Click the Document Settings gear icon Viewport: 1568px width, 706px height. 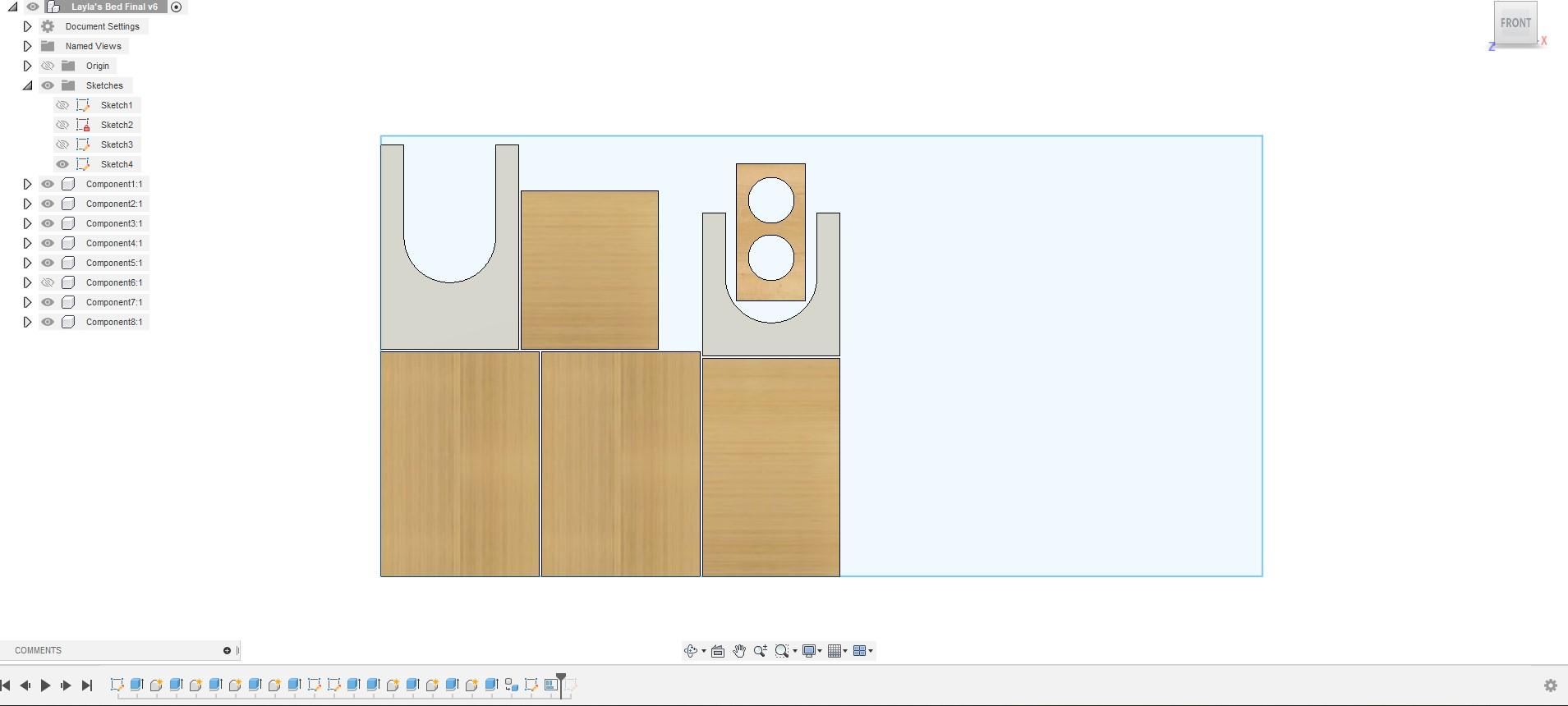(x=48, y=26)
